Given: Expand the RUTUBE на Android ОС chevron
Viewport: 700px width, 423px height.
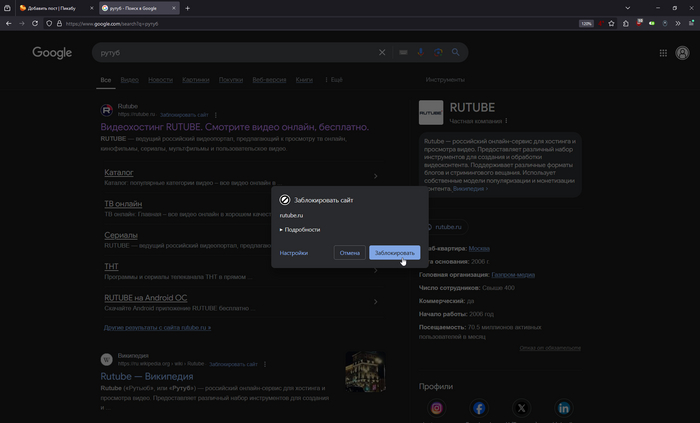Looking at the screenshot, I should 375,302.
